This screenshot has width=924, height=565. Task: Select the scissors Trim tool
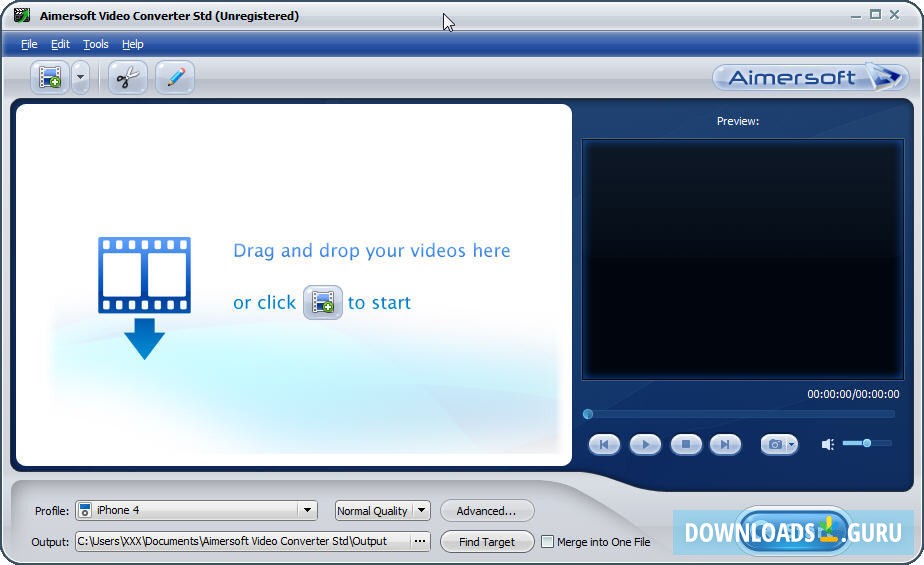[128, 77]
